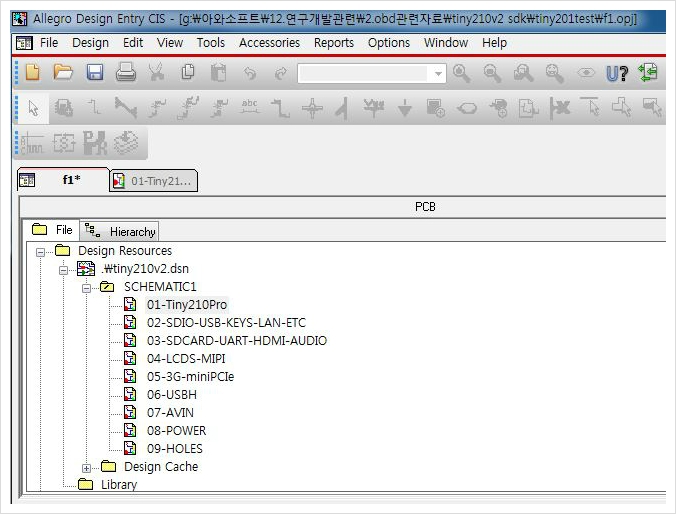Image resolution: width=676 pixels, height=514 pixels.
Task: Click the Zoom In magnifier icon
Action: (x=461, y=73)
